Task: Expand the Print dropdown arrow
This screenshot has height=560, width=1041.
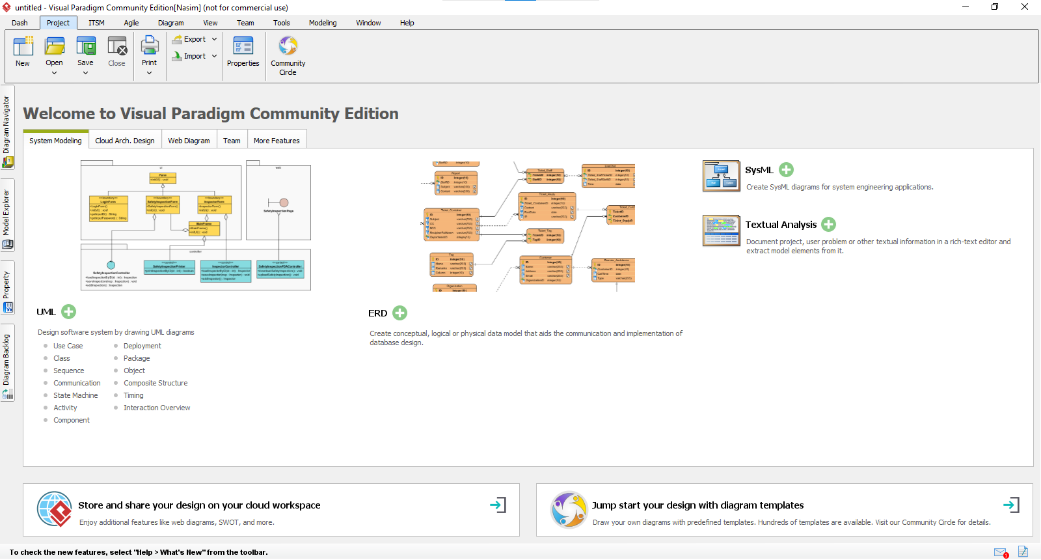Action: click(x=149, y=72)
